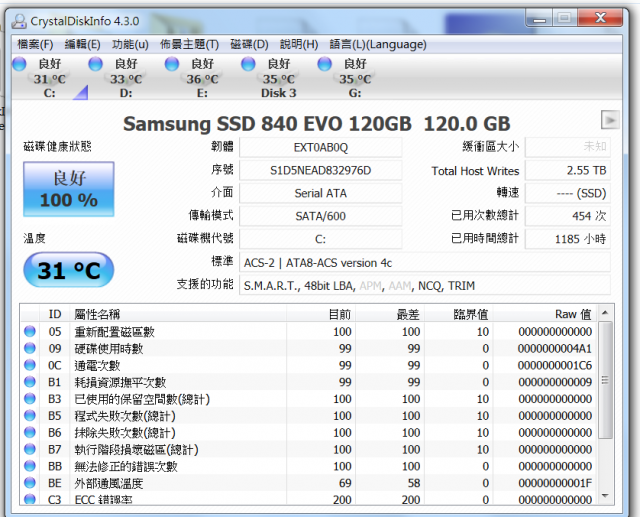Select the 通電次數 attribute row
The image size is (640, 517).
click(309, 365)
